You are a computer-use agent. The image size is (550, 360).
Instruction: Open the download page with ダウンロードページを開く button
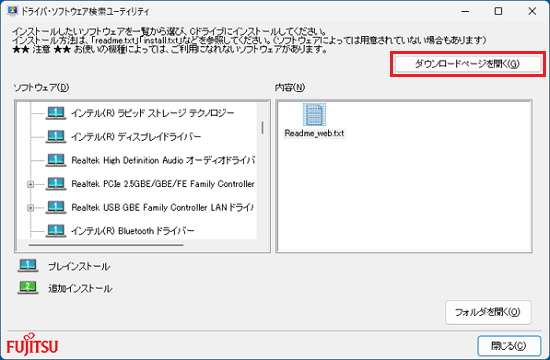tap(468, 64)
